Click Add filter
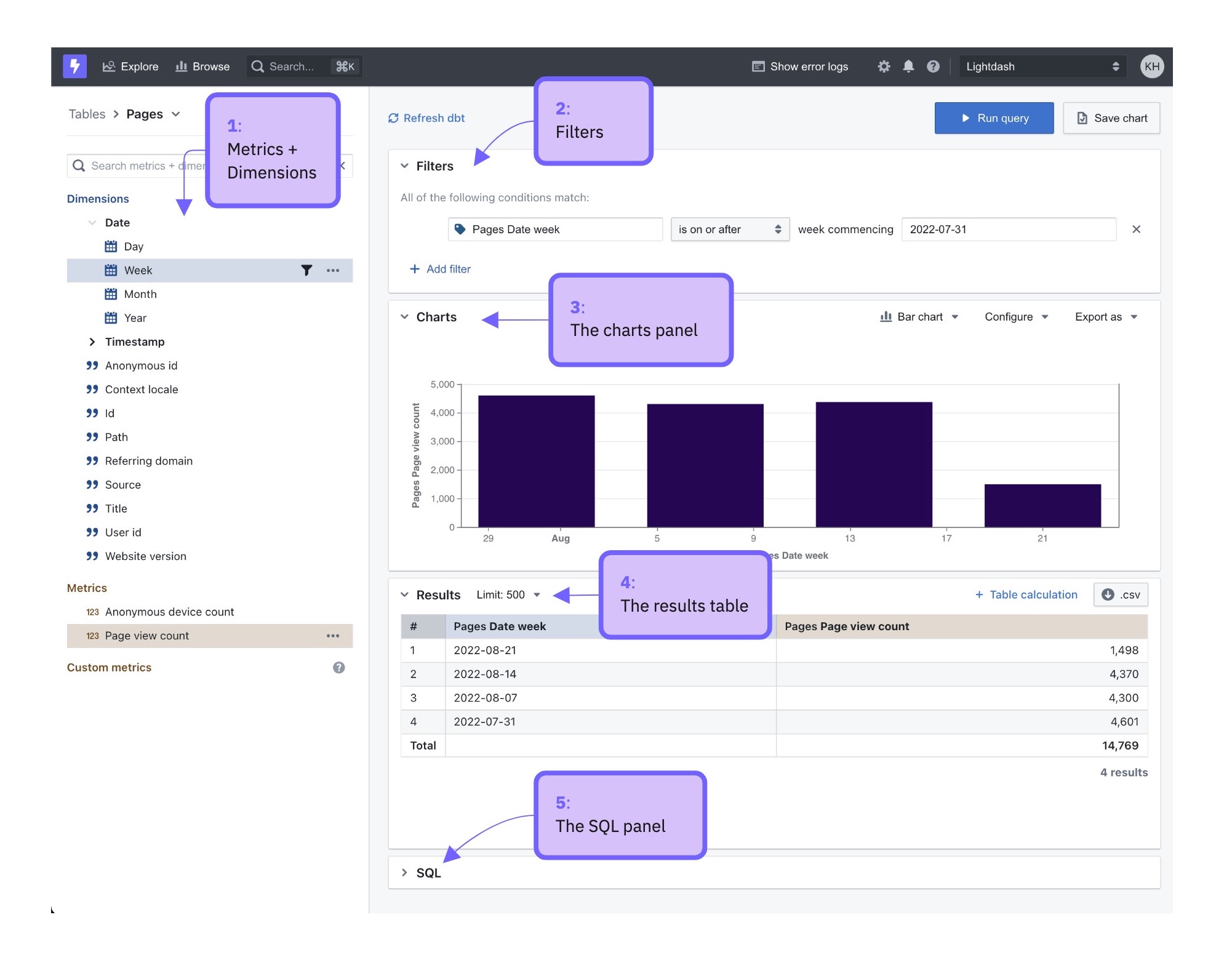The width and height of the screenshot is (1232, 960). click(x=440, y=269)
